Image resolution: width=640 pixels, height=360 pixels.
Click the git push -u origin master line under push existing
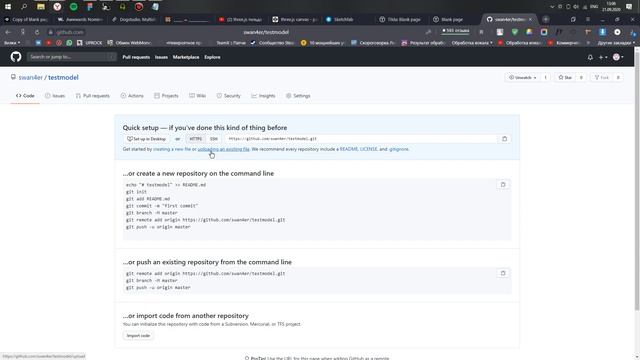coord(158,288)
